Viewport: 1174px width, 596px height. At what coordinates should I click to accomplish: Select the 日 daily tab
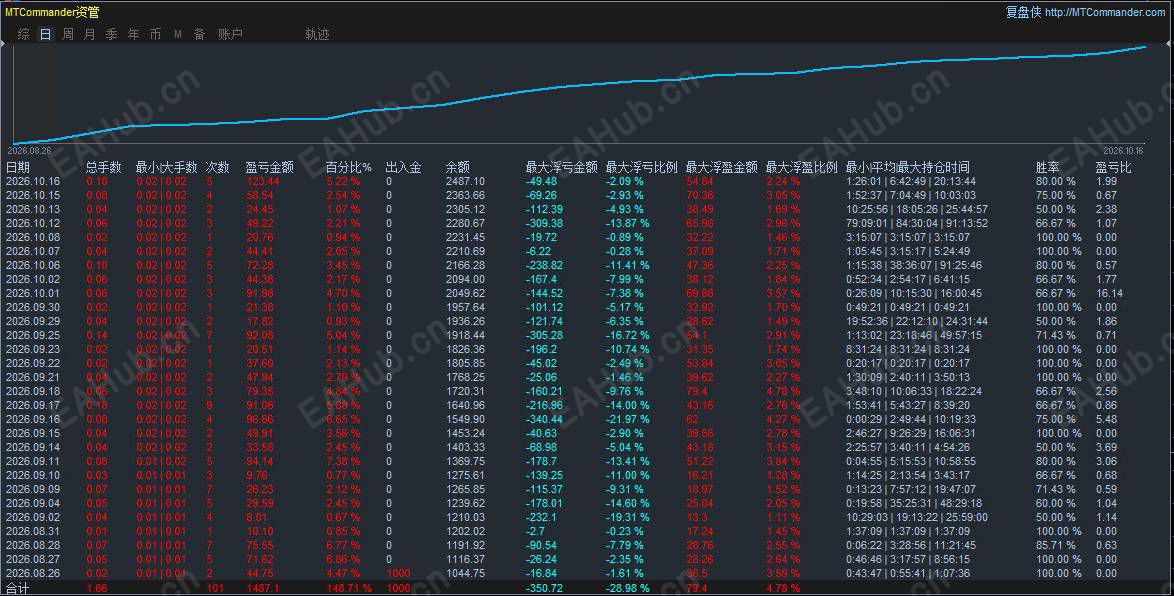click(x=46, y=34)
